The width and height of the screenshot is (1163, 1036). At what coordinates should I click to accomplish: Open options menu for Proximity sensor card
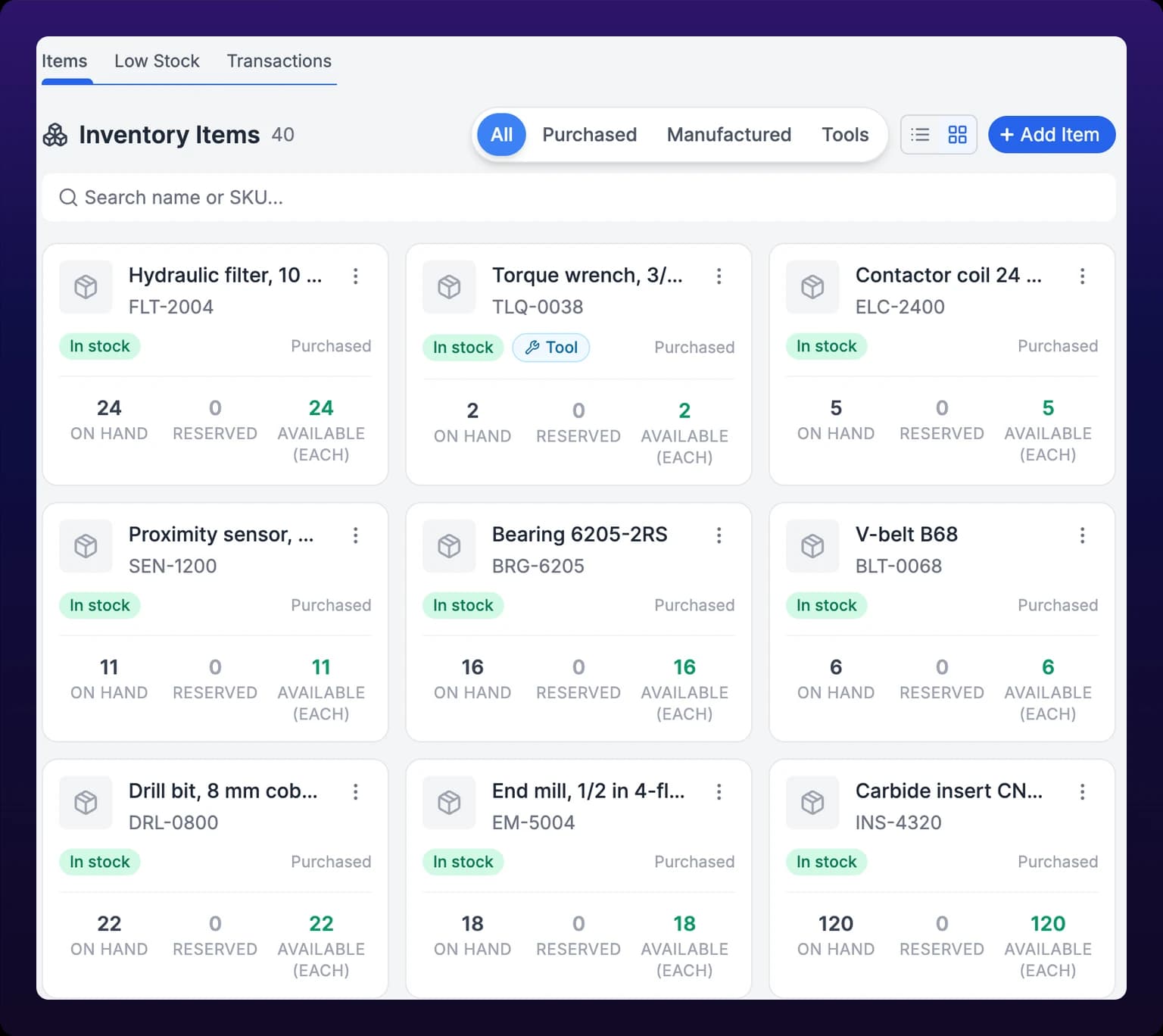tap(355, 535)
